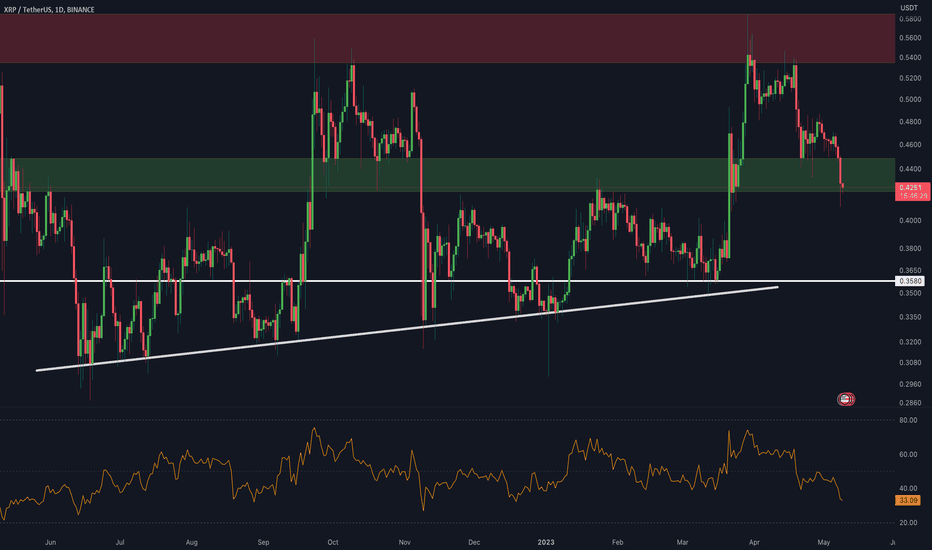Click the 0.3350 price axis label
Image resolution: width=932 pixels, height=550 pixels.
tap(910, 317)
